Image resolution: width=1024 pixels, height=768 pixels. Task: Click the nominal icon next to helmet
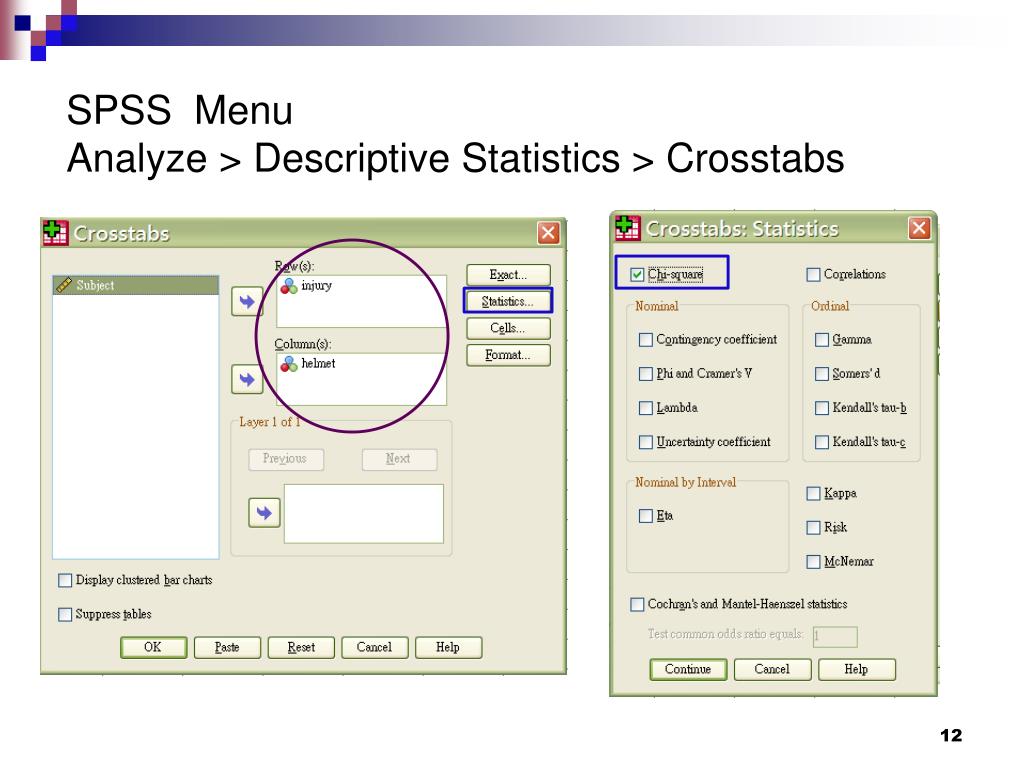(x=289, y=364)
